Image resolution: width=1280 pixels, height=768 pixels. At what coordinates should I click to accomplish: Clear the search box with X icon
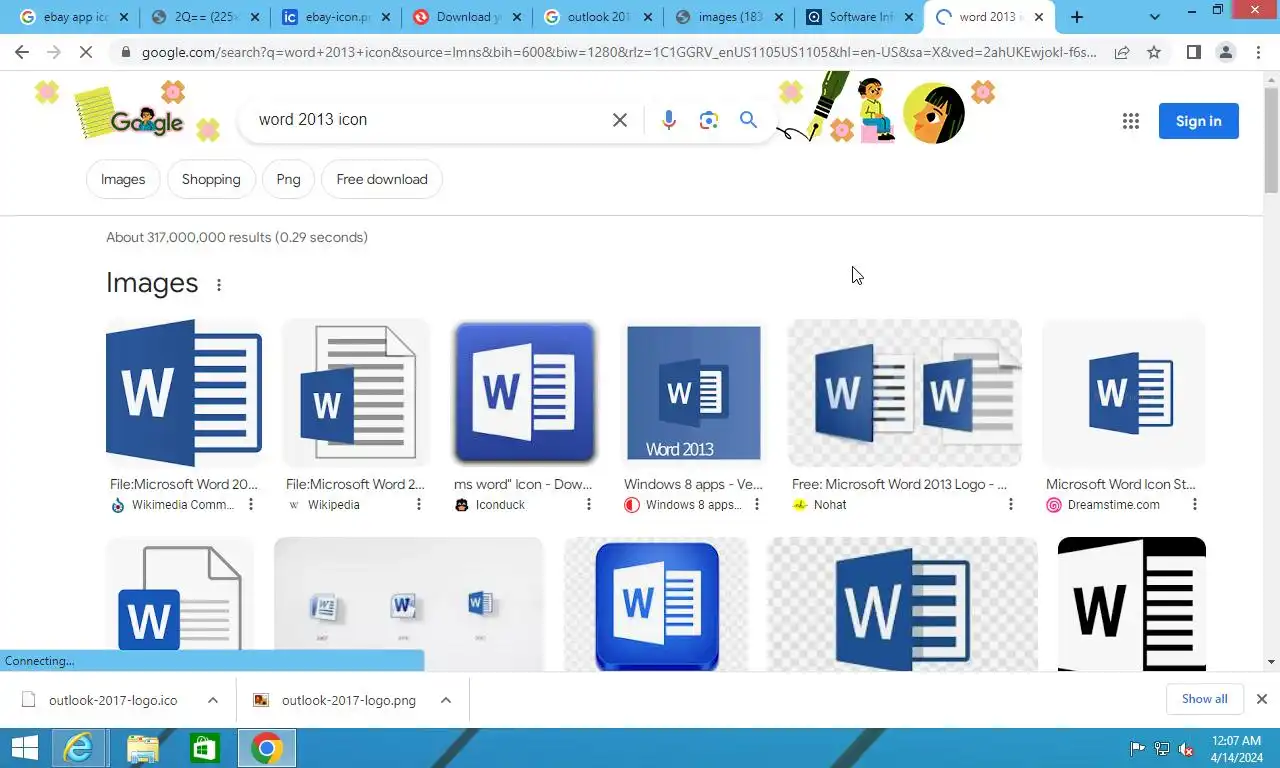[x=620, y=120]
